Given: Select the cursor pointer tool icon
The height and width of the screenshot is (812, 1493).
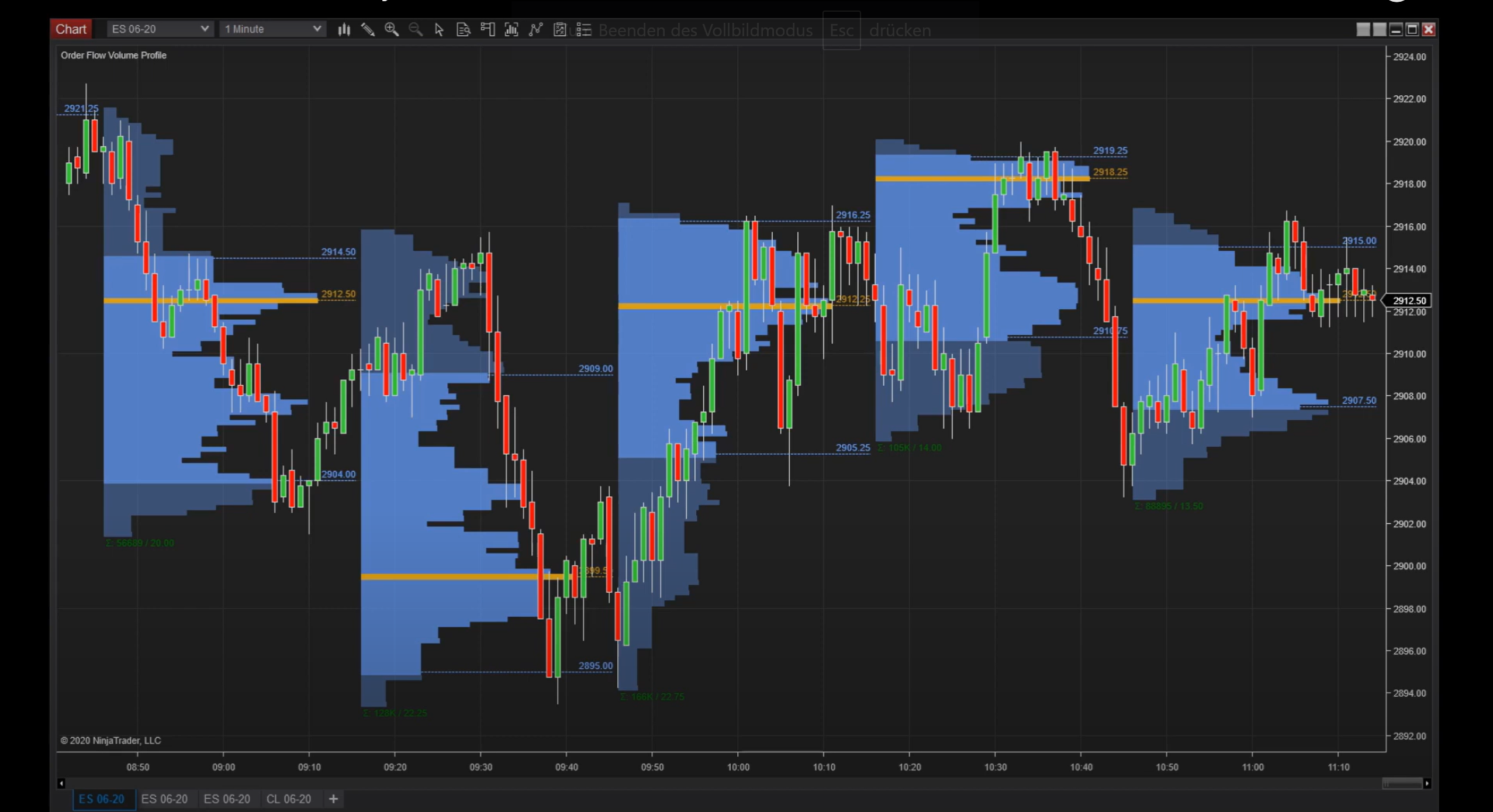Looking at the screenshot, I should point(439,29).
